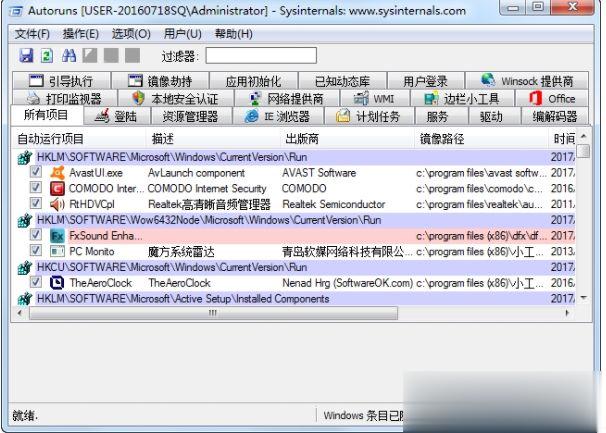Switch to the 编解码器 tab

[x=555, y=116]
